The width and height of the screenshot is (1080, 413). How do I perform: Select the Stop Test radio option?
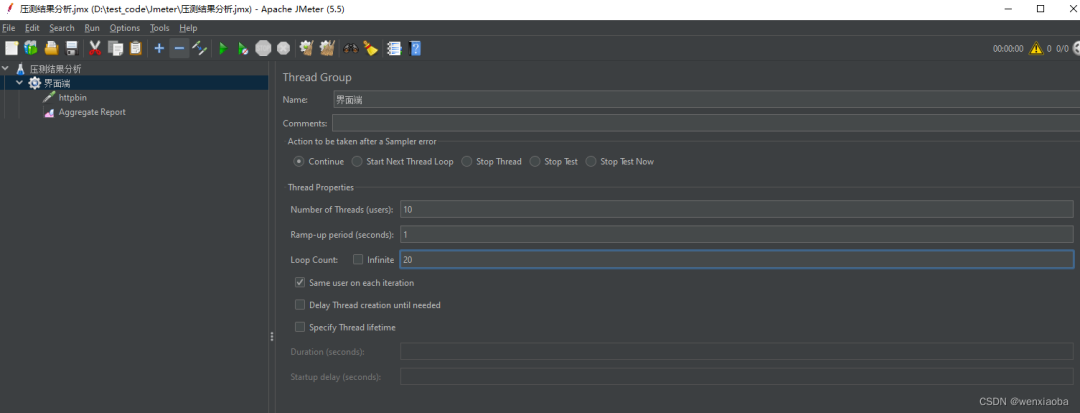(534, 162)
